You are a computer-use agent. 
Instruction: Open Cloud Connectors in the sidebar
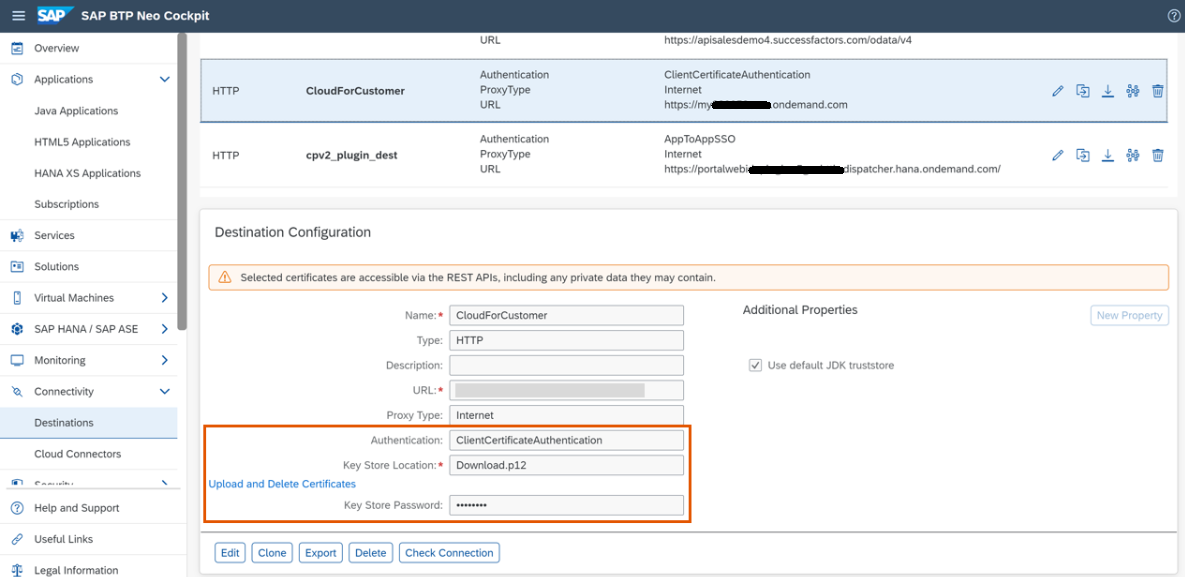click(x=78, y=454)
